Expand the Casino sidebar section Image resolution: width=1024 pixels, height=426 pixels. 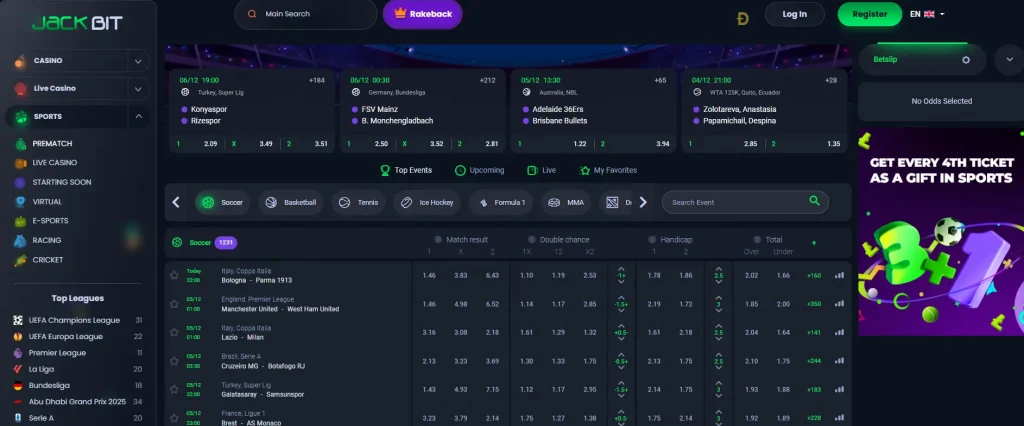138,61
